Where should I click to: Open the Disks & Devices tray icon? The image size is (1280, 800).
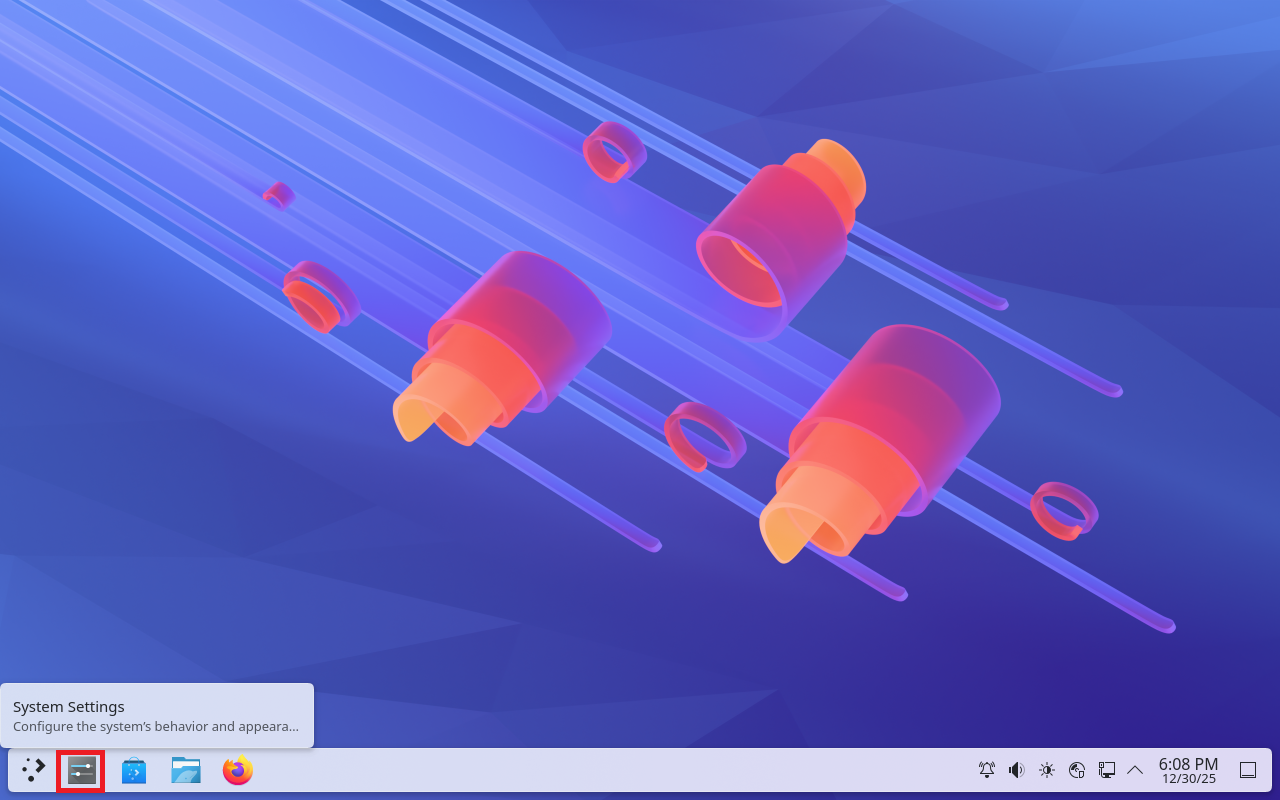click(1077, 770)
